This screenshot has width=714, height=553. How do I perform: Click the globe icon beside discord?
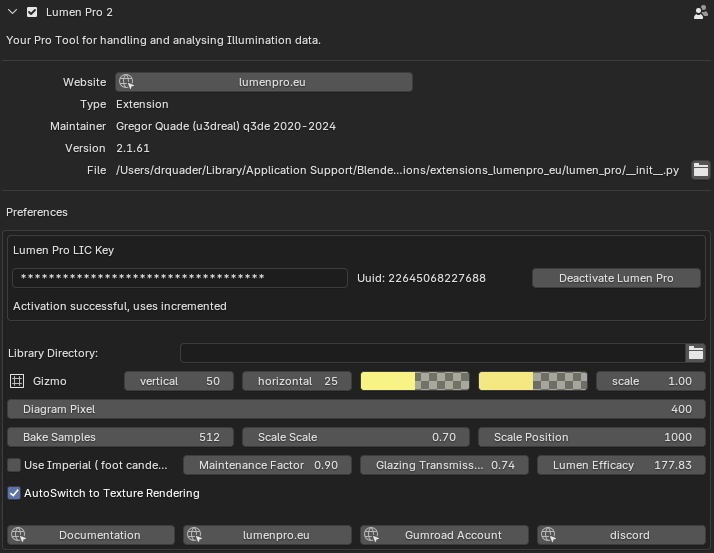[x=548, y=535]
